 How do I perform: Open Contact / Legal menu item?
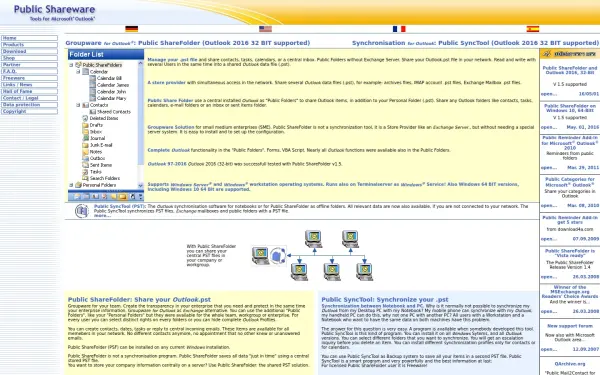pos(29,98)
